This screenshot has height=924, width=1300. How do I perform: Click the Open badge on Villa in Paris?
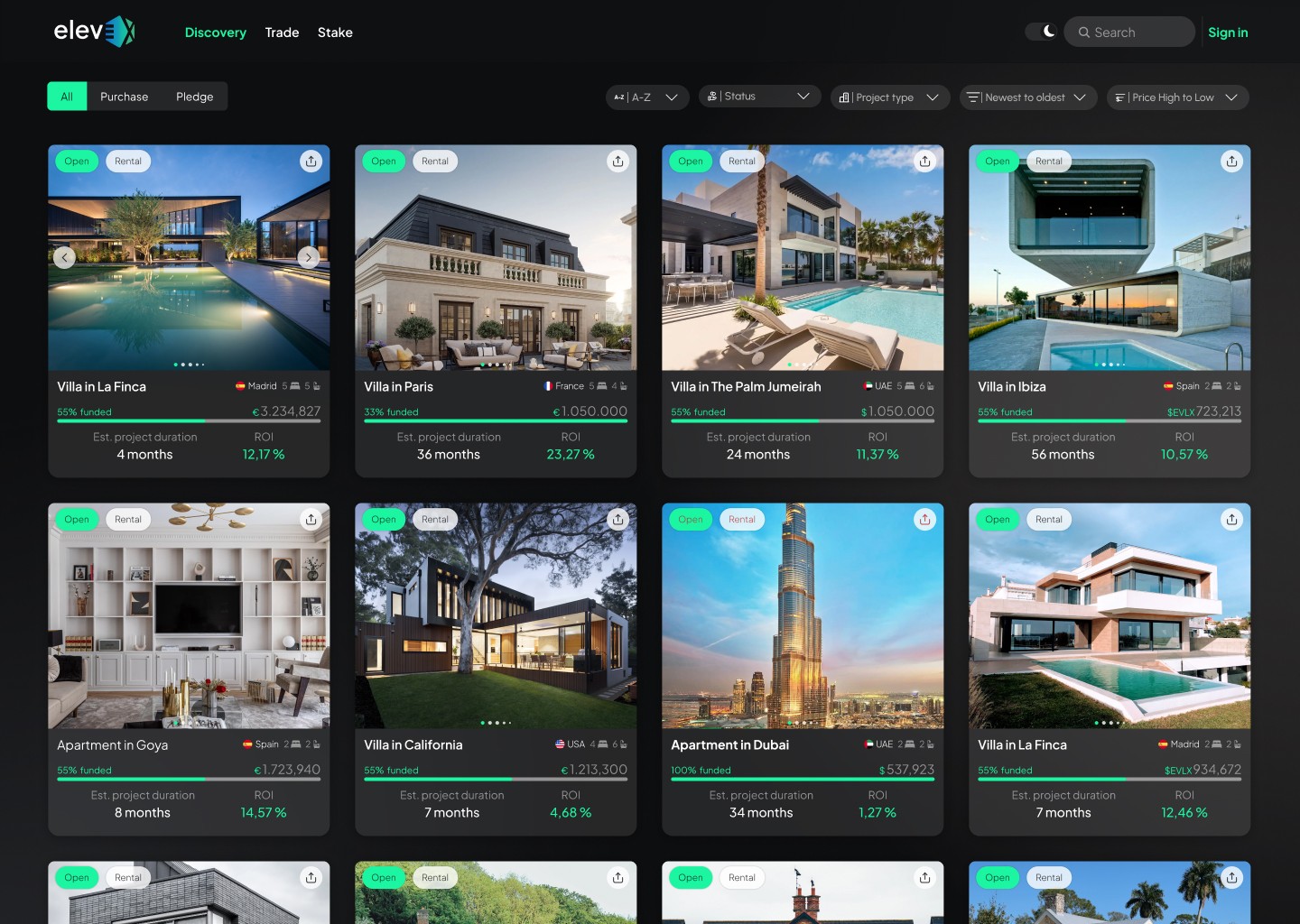[x=384, y=162]
